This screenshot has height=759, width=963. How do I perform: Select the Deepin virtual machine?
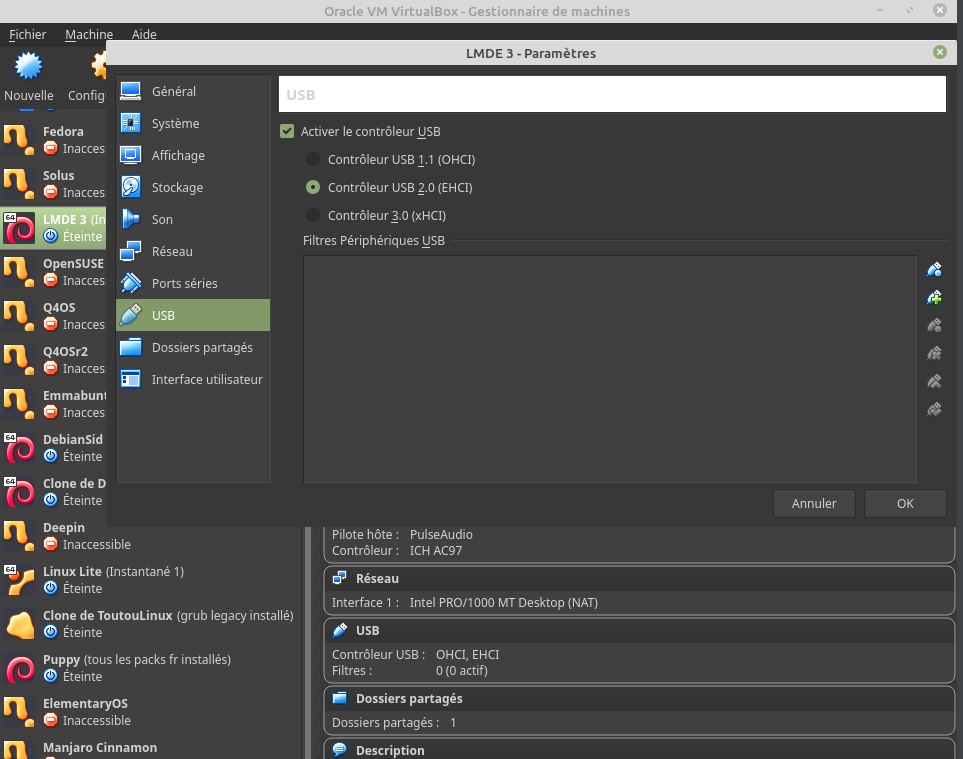click(x=150, y=536)
